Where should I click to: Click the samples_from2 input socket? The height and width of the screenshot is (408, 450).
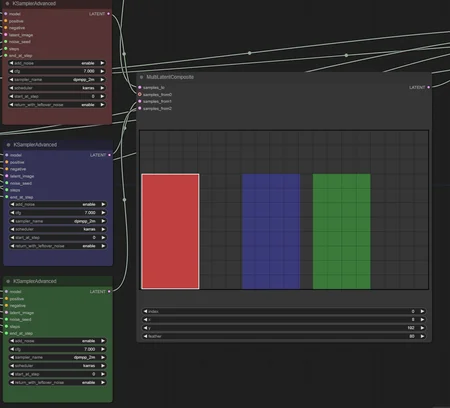click(x=140, y=108)
